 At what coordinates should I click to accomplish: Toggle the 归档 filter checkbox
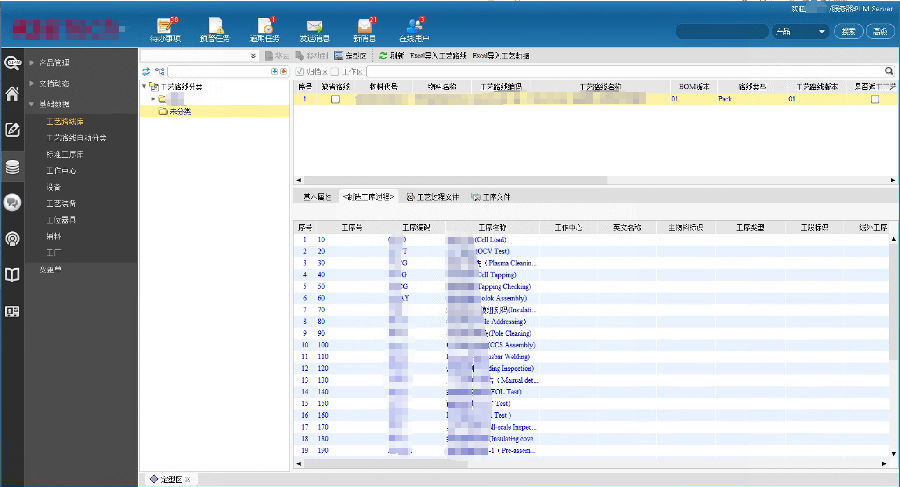point(299,72)
